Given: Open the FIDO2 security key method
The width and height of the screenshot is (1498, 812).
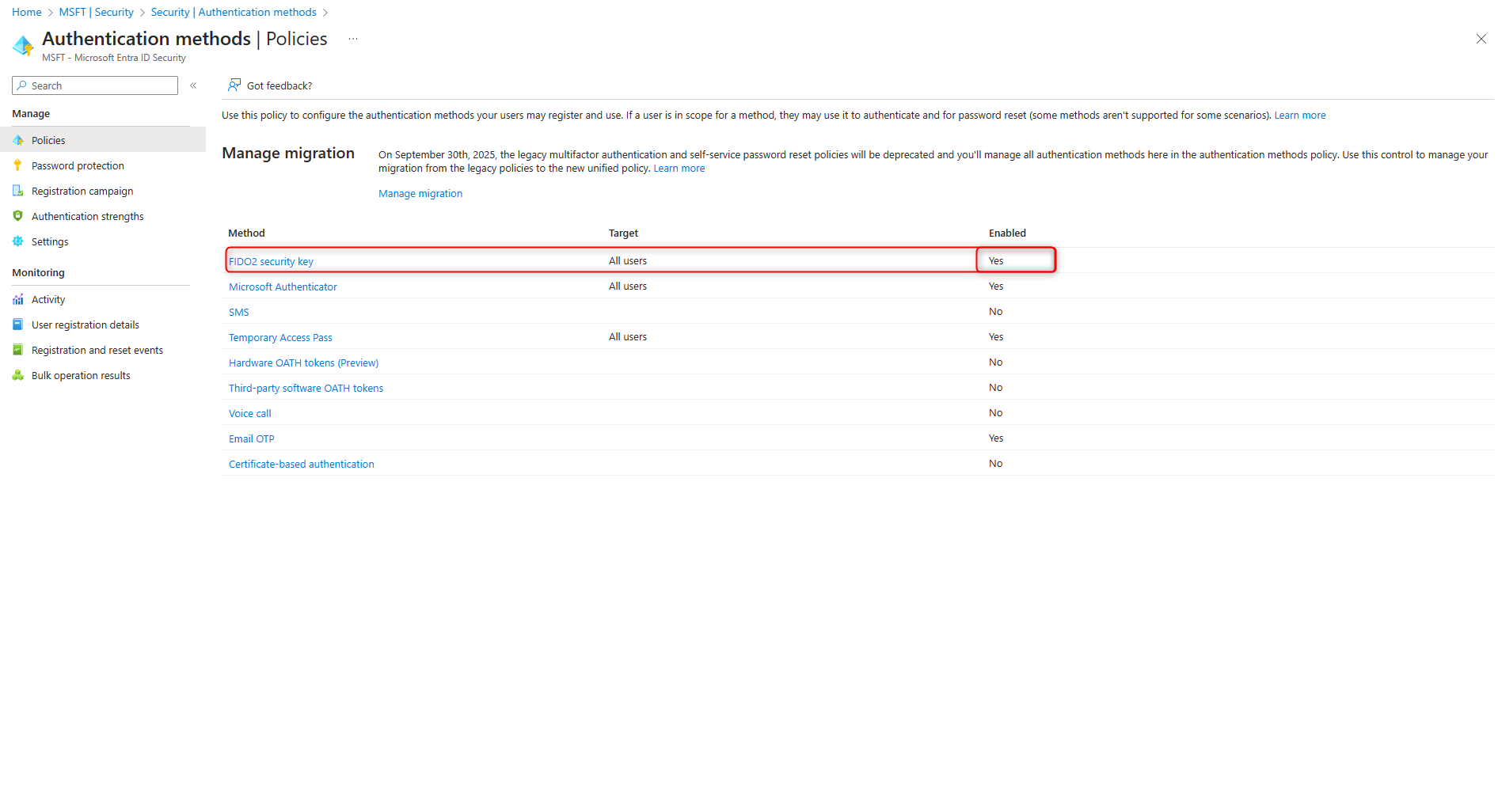Looking at the screenshot, I should [271, 260].
